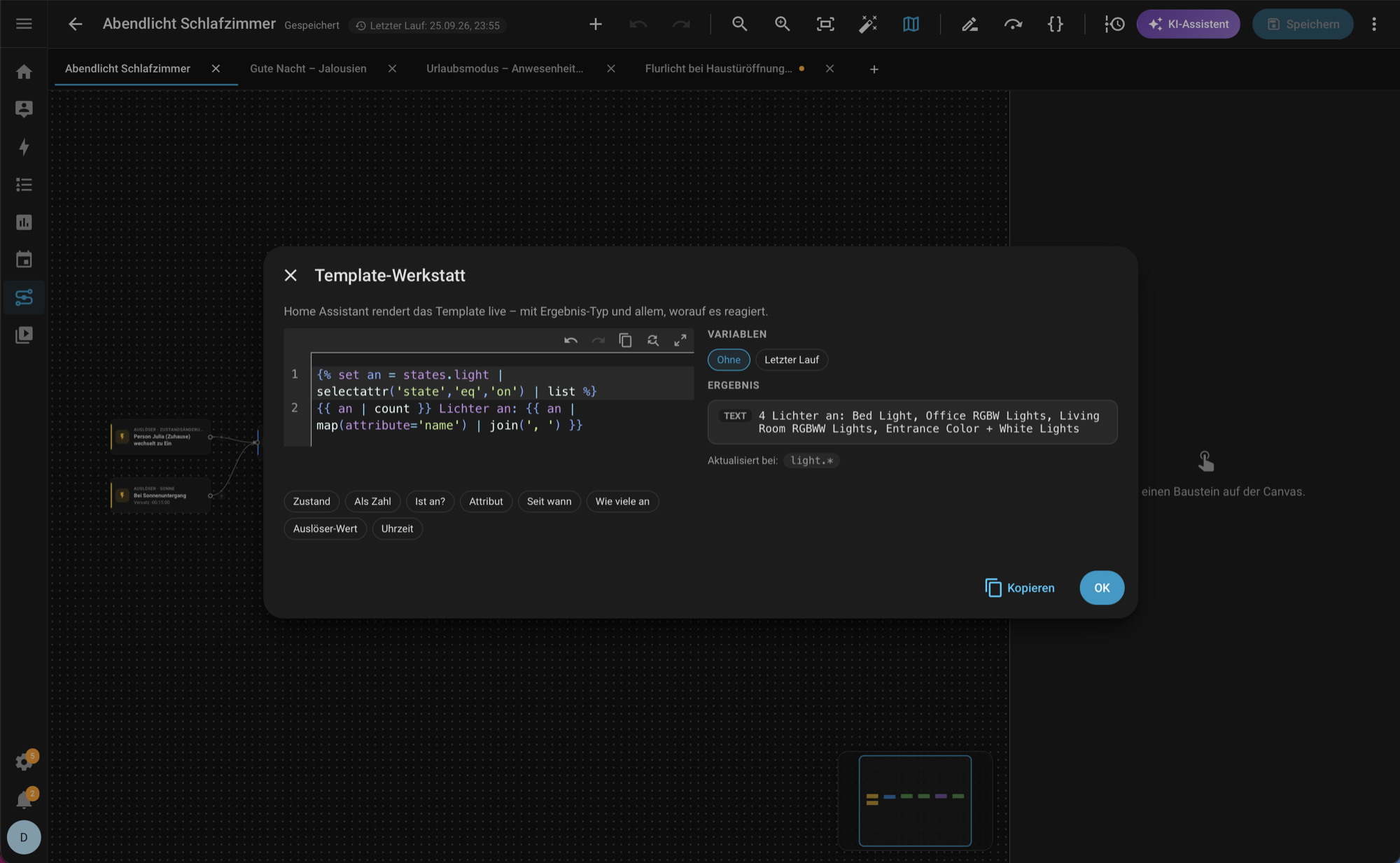Click the canvas minimap thumbnail
Screen dimensions: 1400x863
pos(915,801)
